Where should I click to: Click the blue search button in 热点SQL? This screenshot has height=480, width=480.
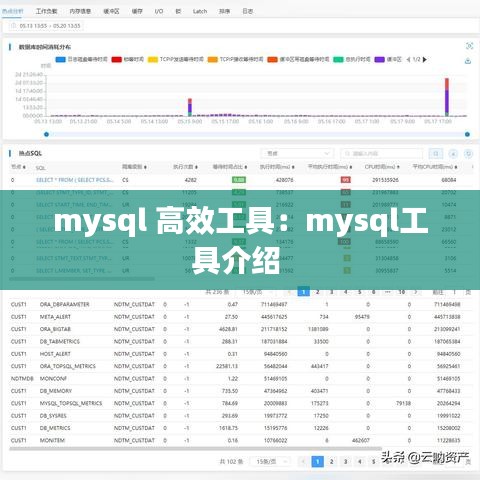point(436,154)
